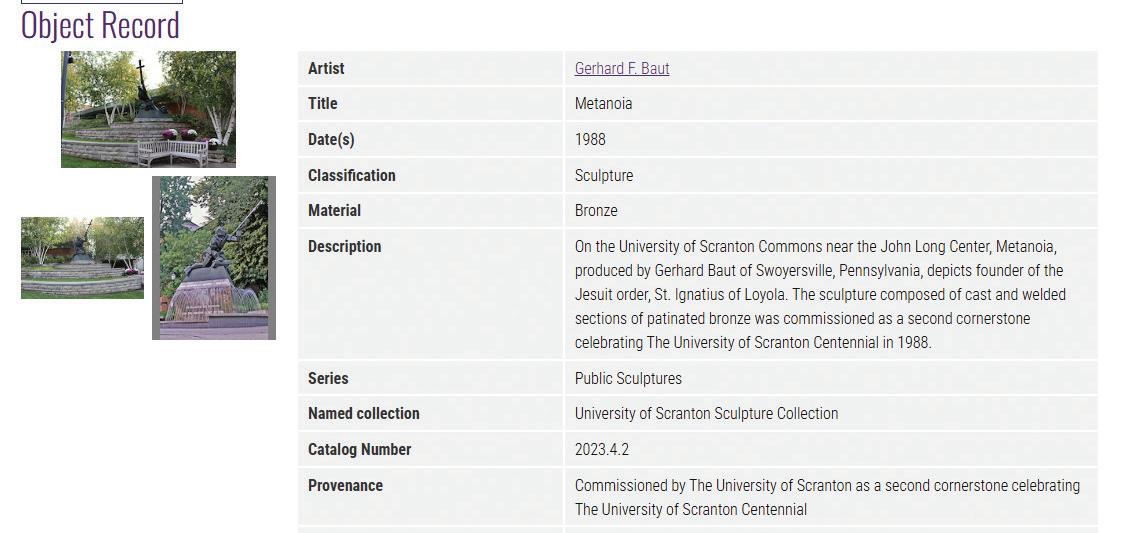The image size is (1121, 533).
Task: Open the Gerhard F. Baut artist link
Action: click(x=621, y=68)
